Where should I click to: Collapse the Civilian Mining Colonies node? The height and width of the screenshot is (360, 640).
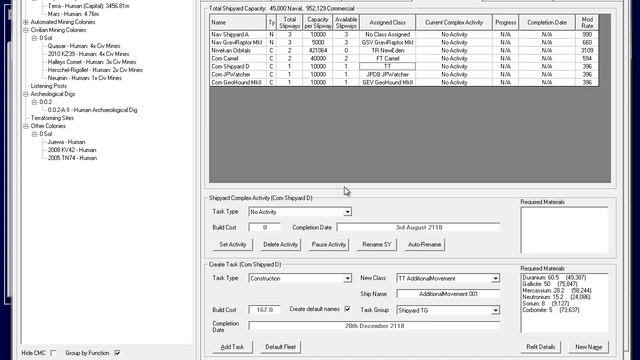(x=26, y=30)
